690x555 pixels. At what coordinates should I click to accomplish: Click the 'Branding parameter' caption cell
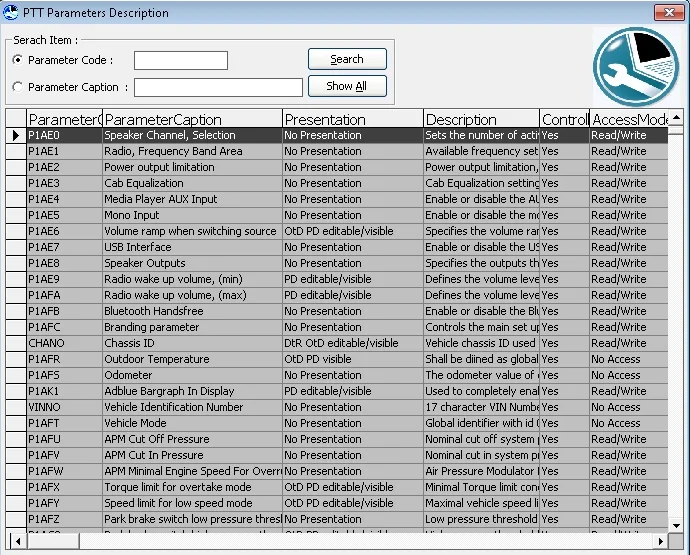point(192,327)
